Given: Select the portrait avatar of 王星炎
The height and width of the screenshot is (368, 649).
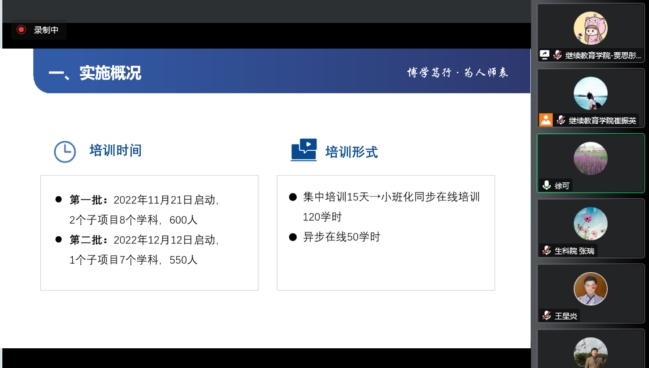Looking at the screenshot, I should tap(591, 289).
